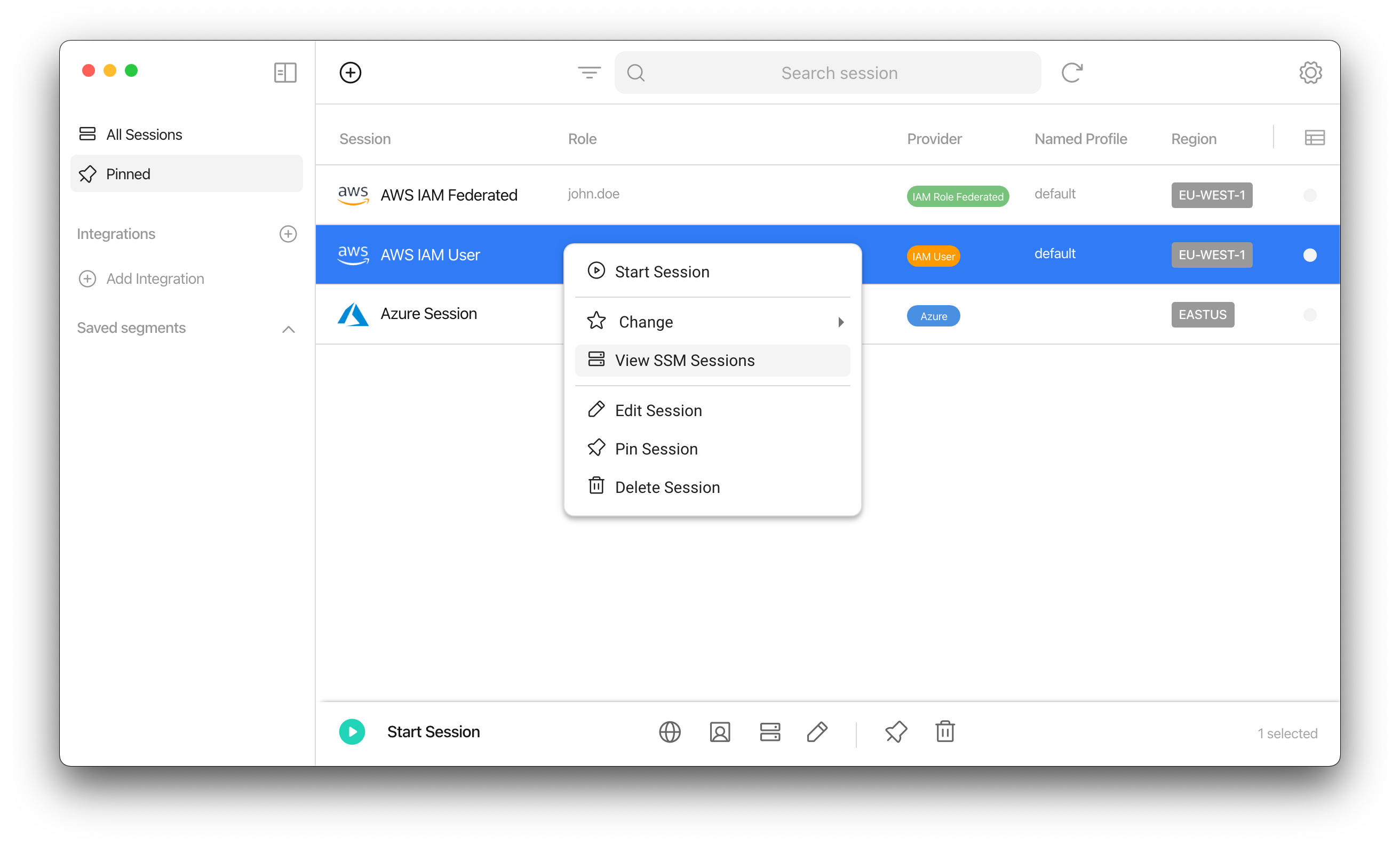Click inside the Search session field
Image resolution: width=1400 pixels, height=845 pixels.
839,72
